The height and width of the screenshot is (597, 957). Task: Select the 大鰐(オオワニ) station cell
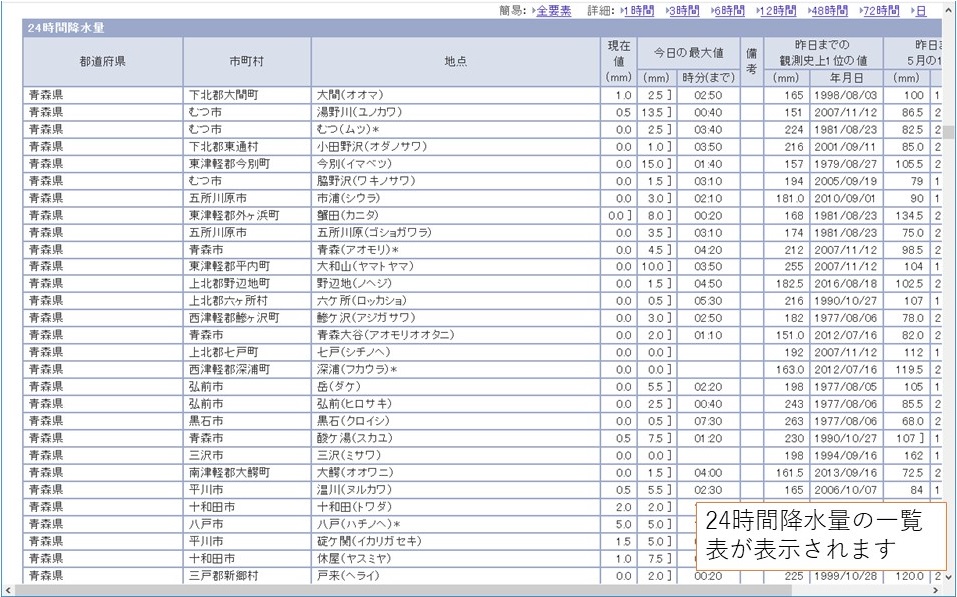pyautogui.click(x=455, y=472)
